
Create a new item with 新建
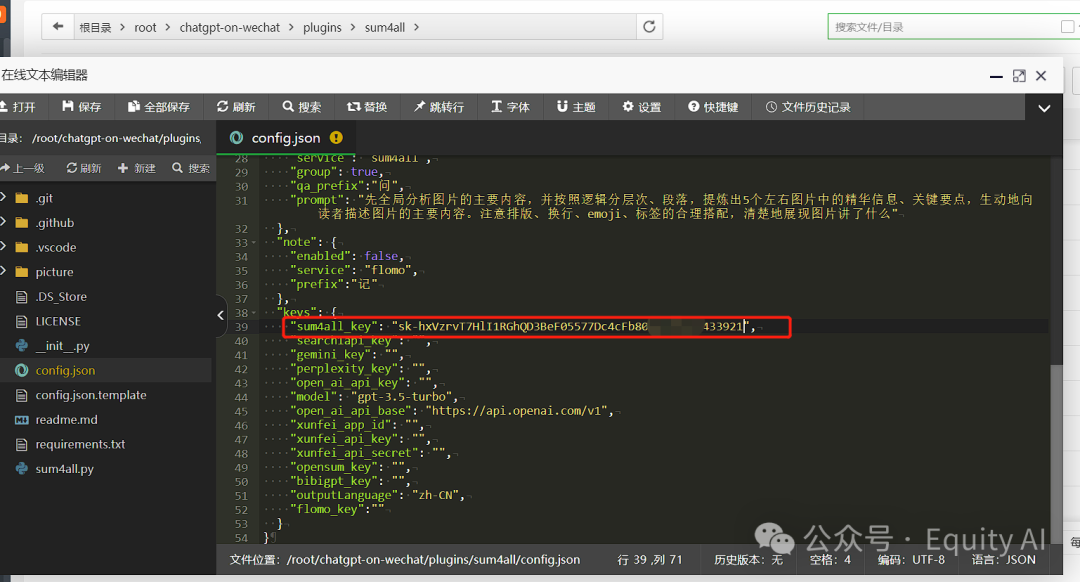pyautogui.click(x=136, y=168)
